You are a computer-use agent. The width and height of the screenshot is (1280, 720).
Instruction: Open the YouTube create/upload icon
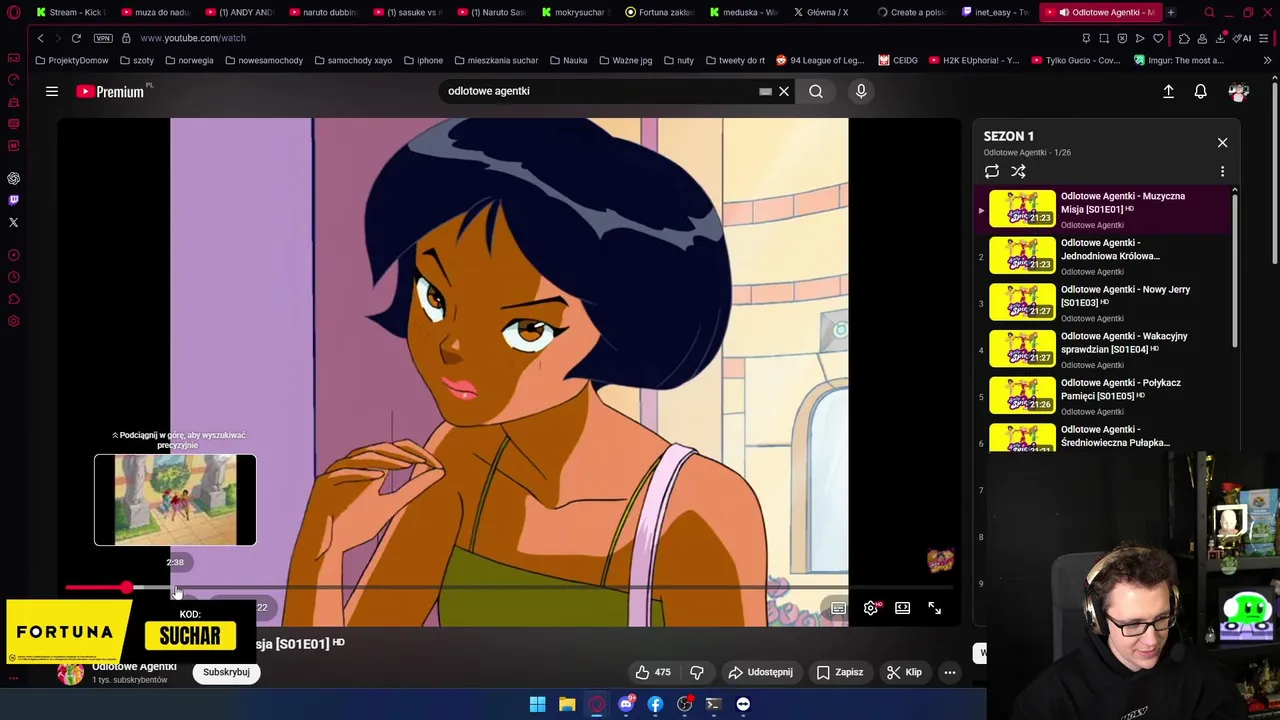pos(1168,91)
